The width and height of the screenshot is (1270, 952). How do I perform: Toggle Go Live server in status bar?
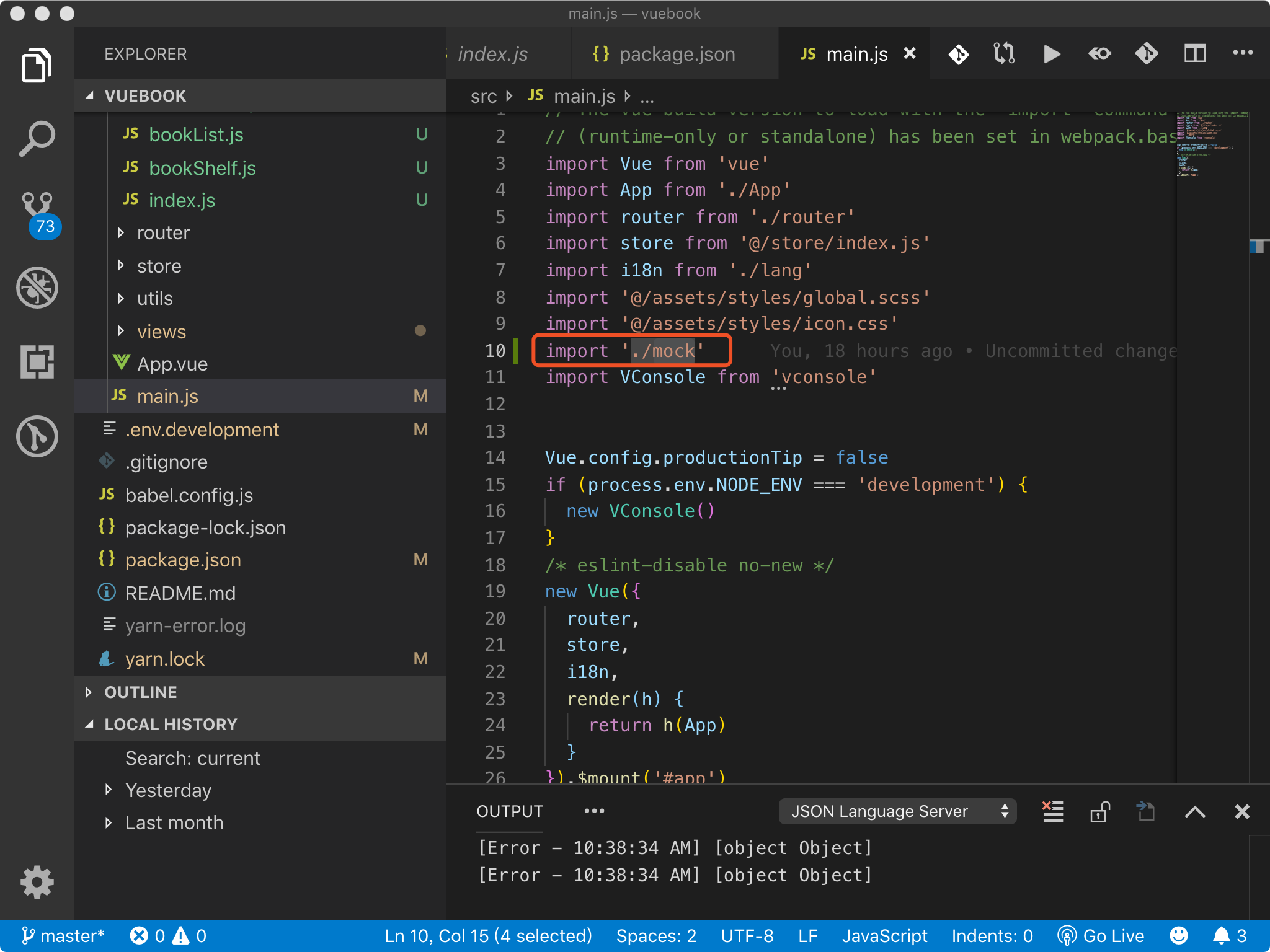tap(1101, 936)
